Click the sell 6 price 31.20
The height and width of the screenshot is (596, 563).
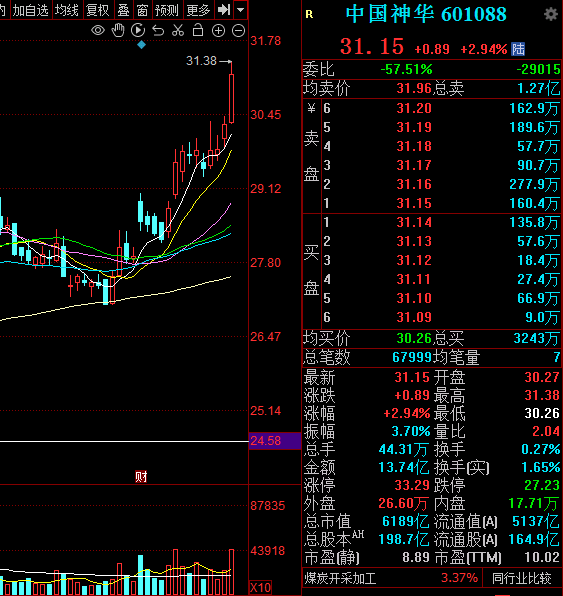pos(414,108)
